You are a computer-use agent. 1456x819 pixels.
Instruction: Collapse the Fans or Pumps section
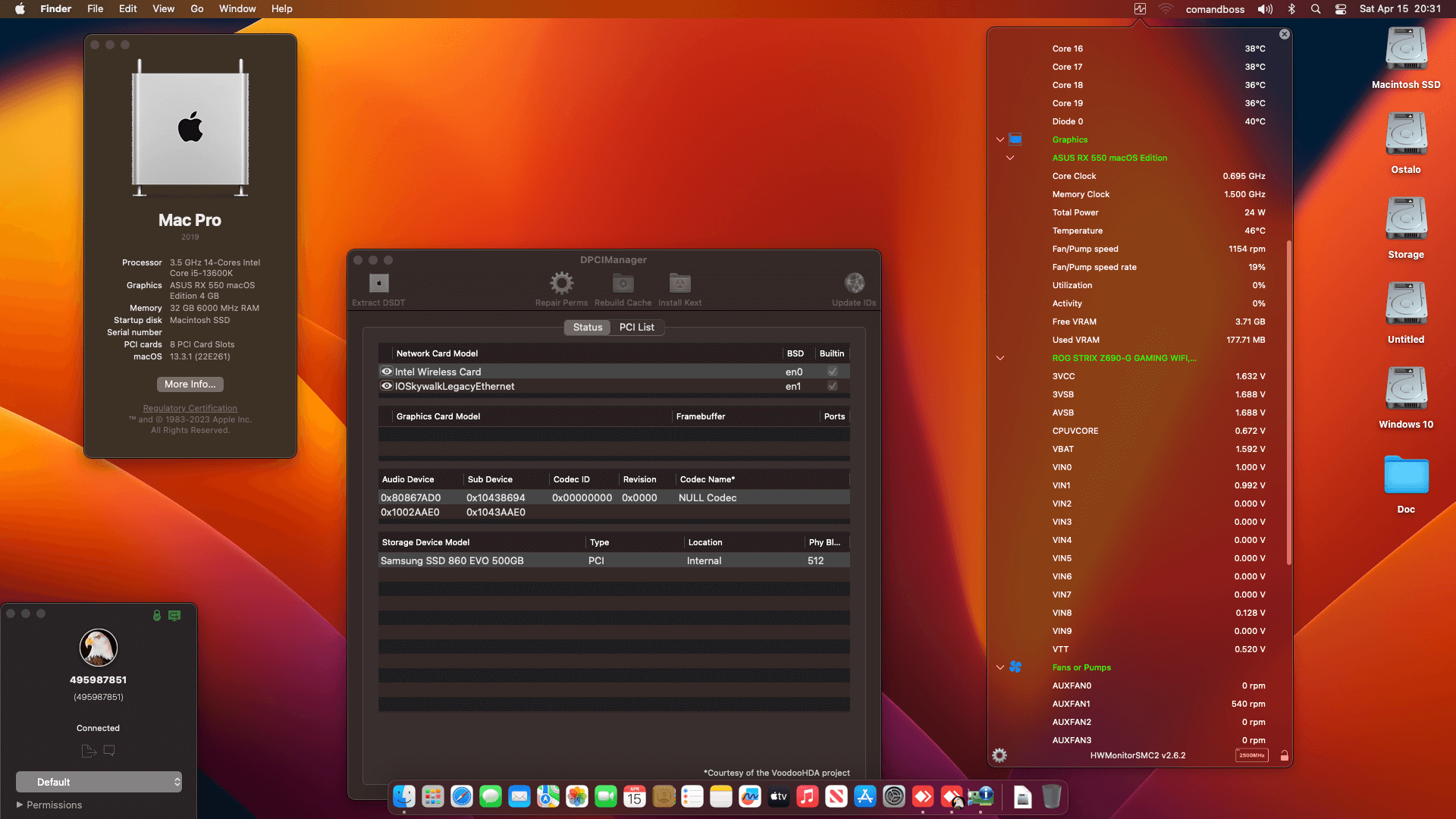coord(1000,667)
